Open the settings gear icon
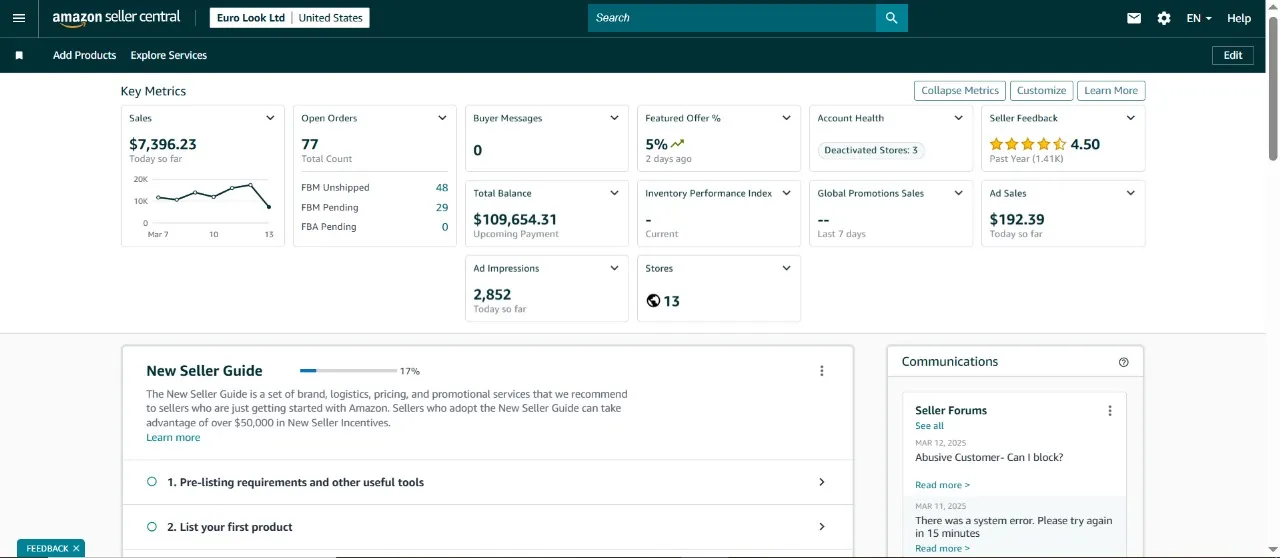 [1164, 18]
